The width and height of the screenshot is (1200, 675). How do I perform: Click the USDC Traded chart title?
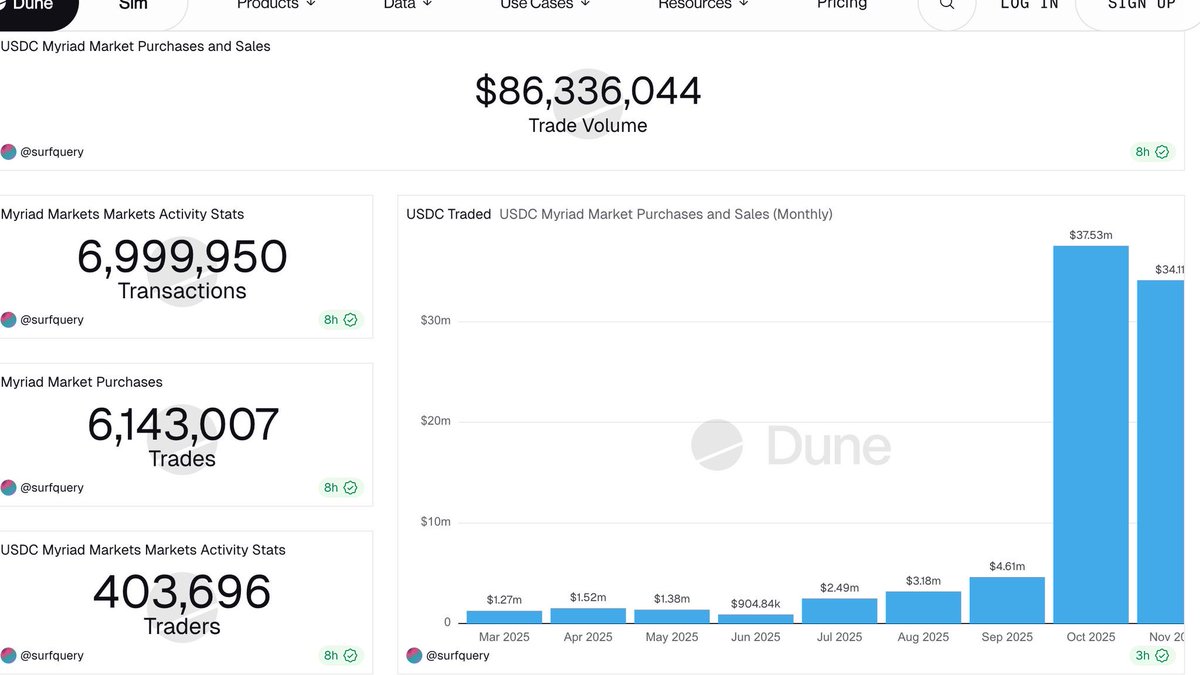(448, 214)
